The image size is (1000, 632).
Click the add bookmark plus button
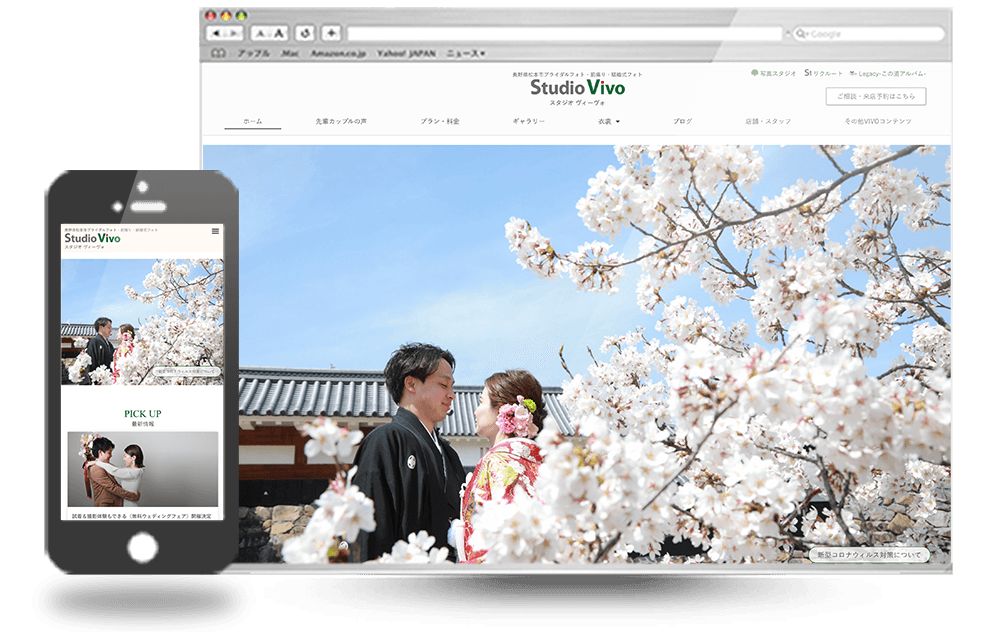(x=331, y=33)
